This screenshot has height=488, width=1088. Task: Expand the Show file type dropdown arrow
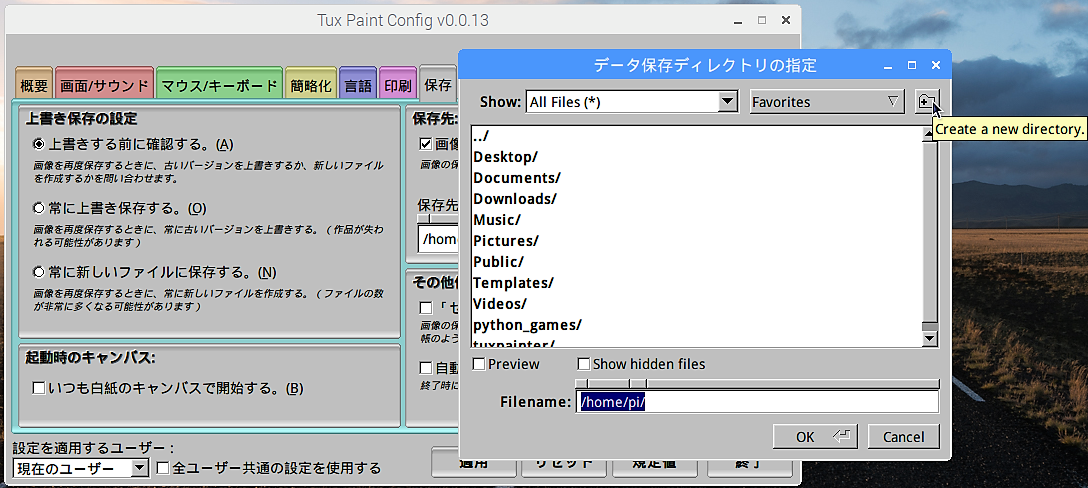(727, 102)
